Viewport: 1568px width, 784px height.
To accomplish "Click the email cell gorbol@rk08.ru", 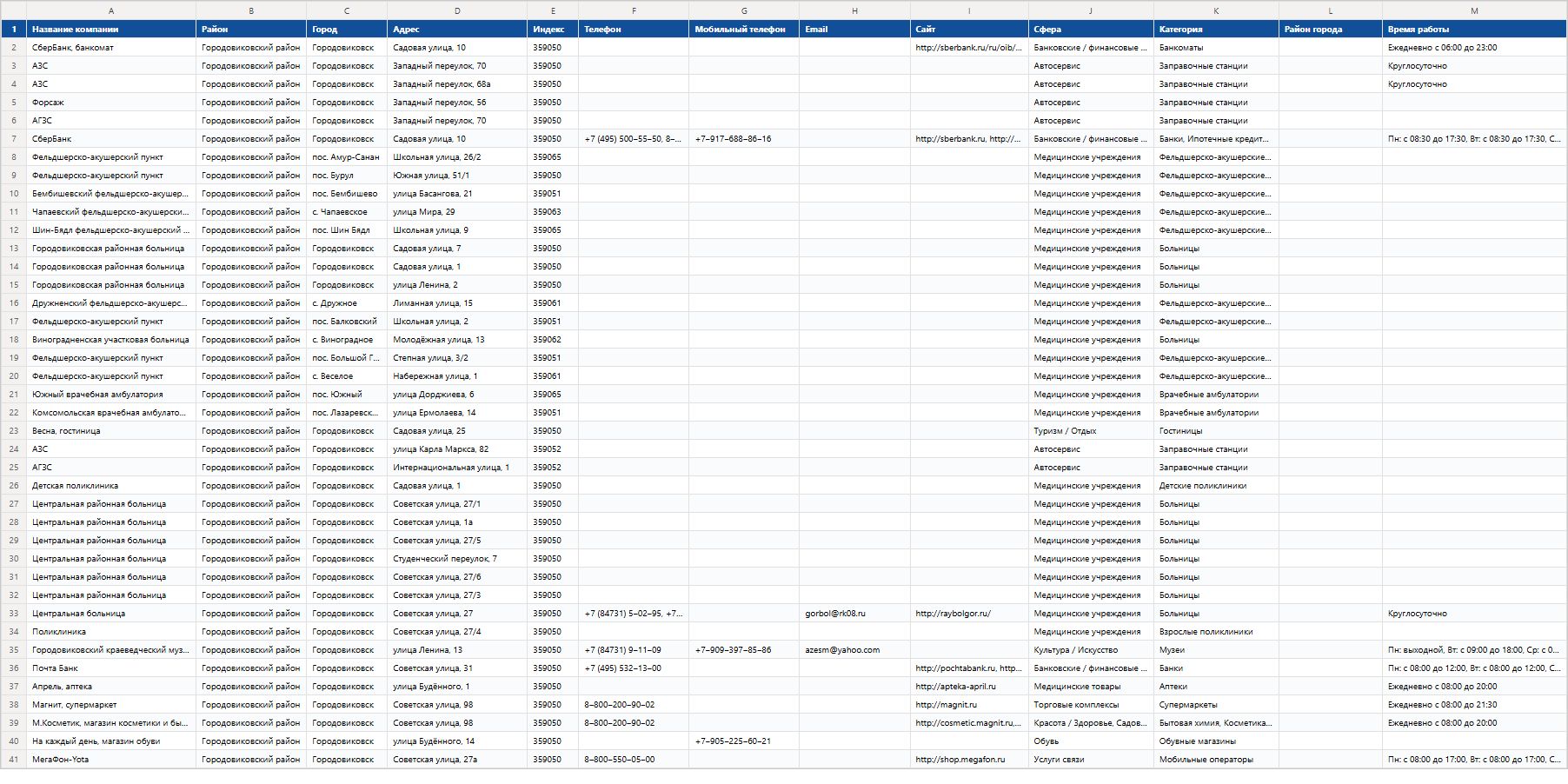I will (854, 614).
